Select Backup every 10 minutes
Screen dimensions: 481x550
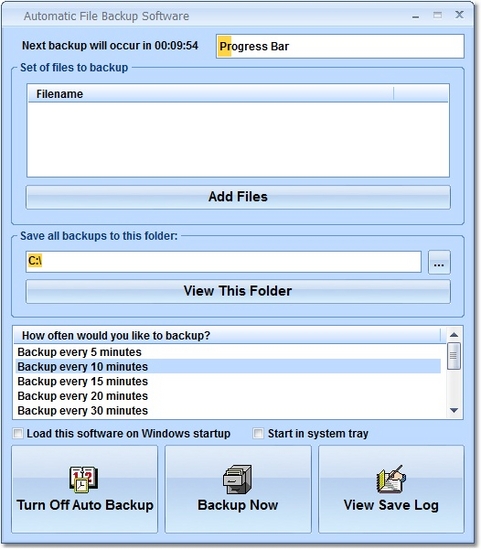pyautogui.click(x=228, y=367)
